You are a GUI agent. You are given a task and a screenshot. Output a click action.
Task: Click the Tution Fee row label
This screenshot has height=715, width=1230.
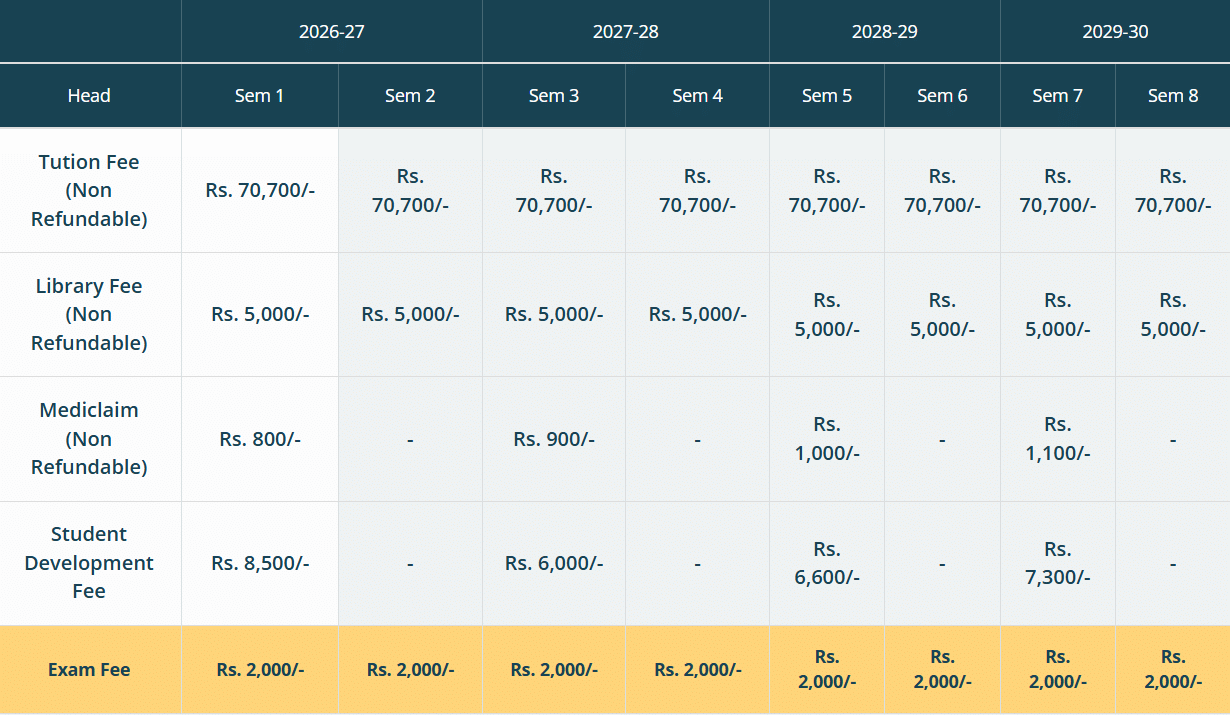(89, 190)
